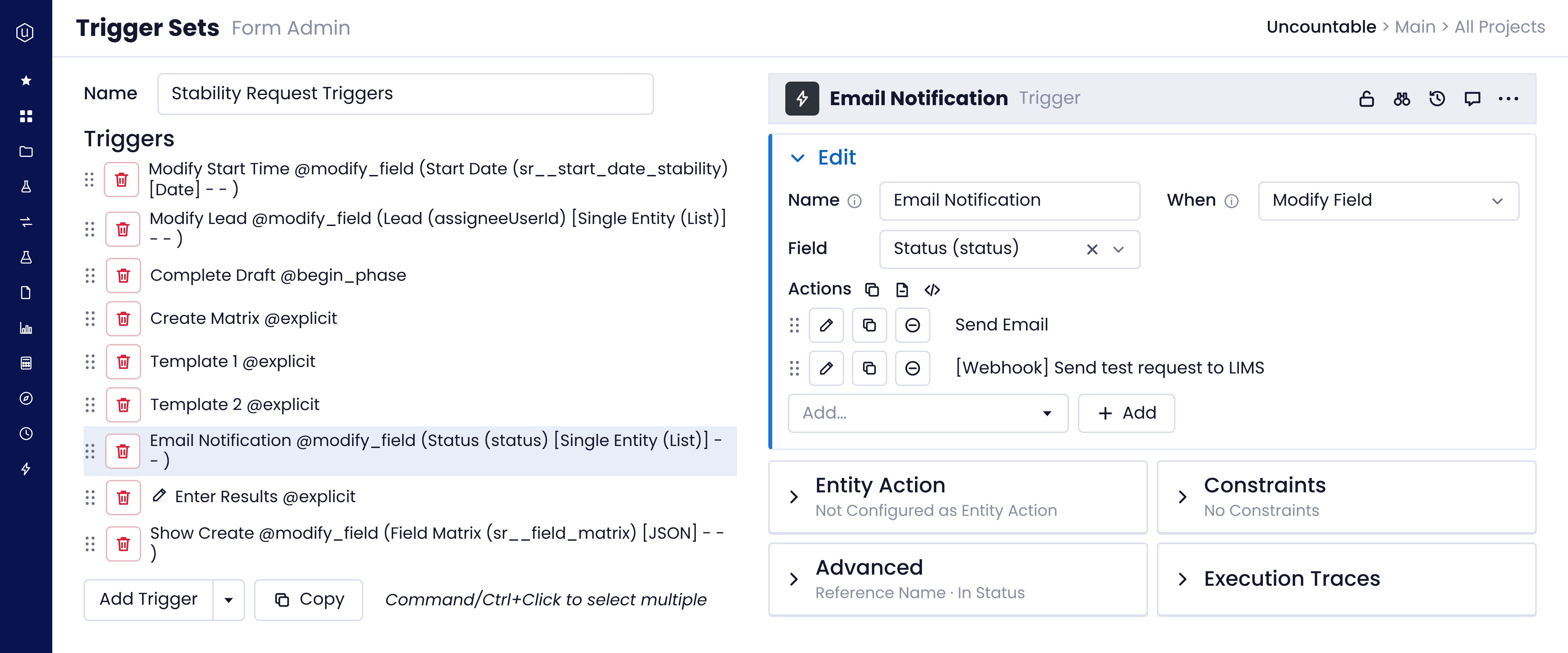Screen dimensions: 1568x653
Task: Click the + Add action button
Action: 1126,413
